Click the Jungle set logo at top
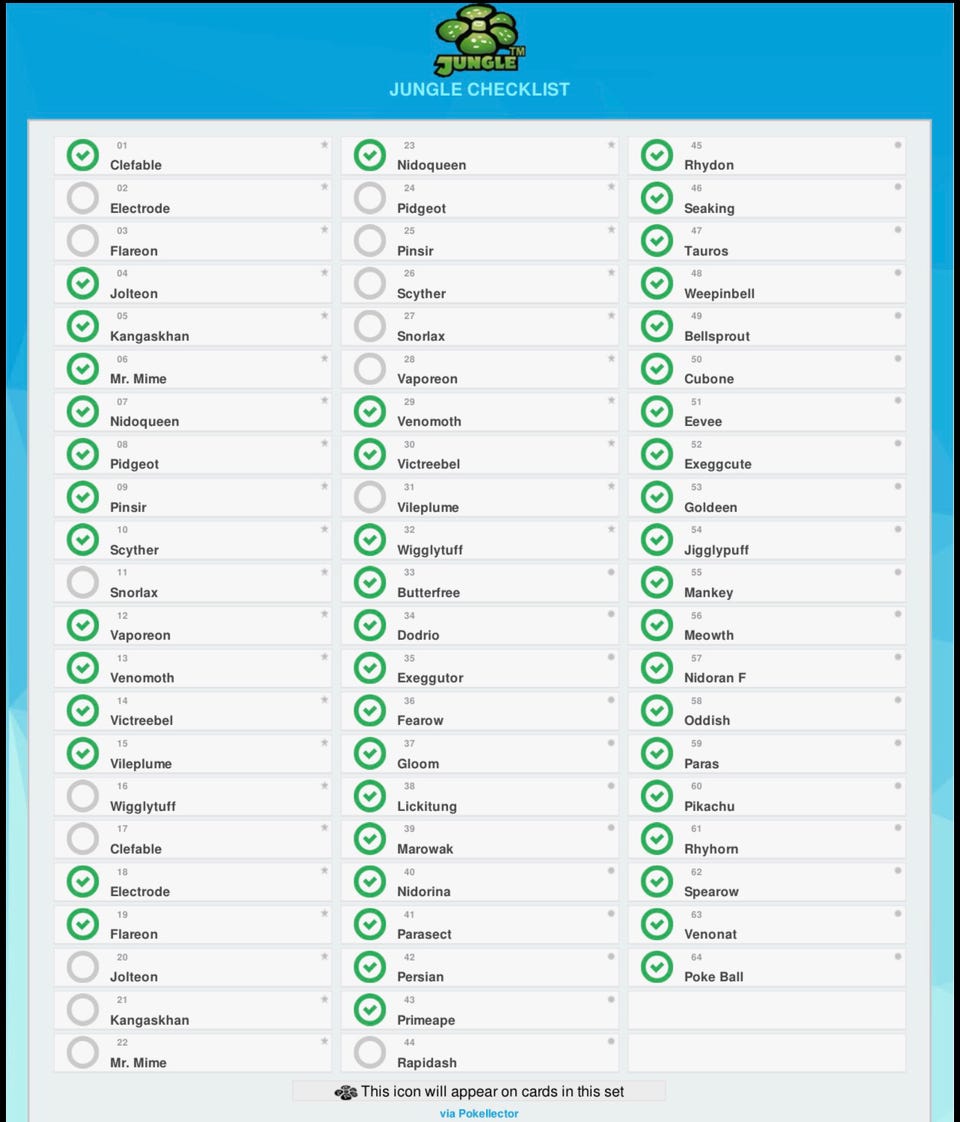Image resolution: width=960 pixels, height=1122 pixels. coord(479,40)
